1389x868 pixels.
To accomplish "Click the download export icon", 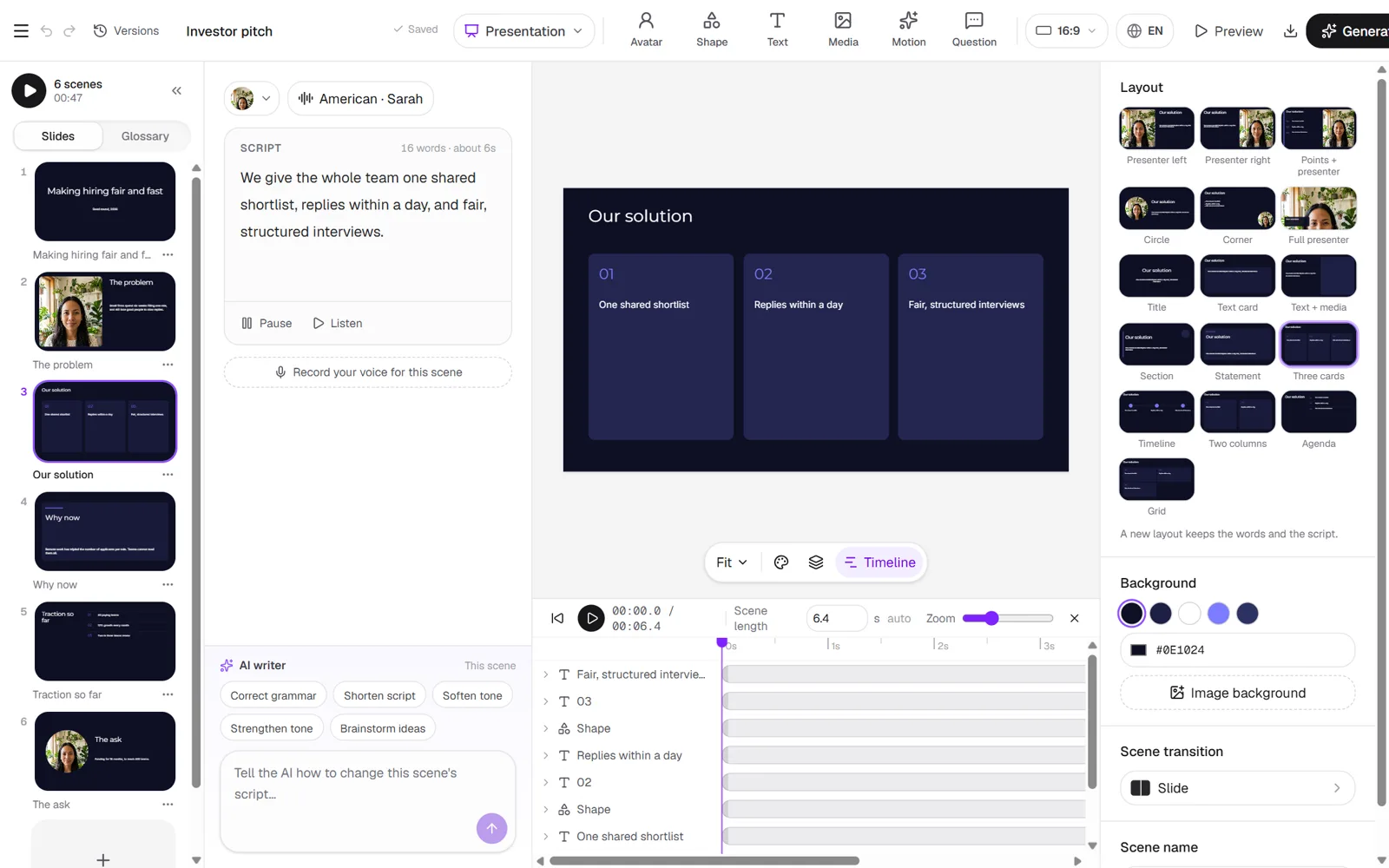I will click(x=1290, y=31).
